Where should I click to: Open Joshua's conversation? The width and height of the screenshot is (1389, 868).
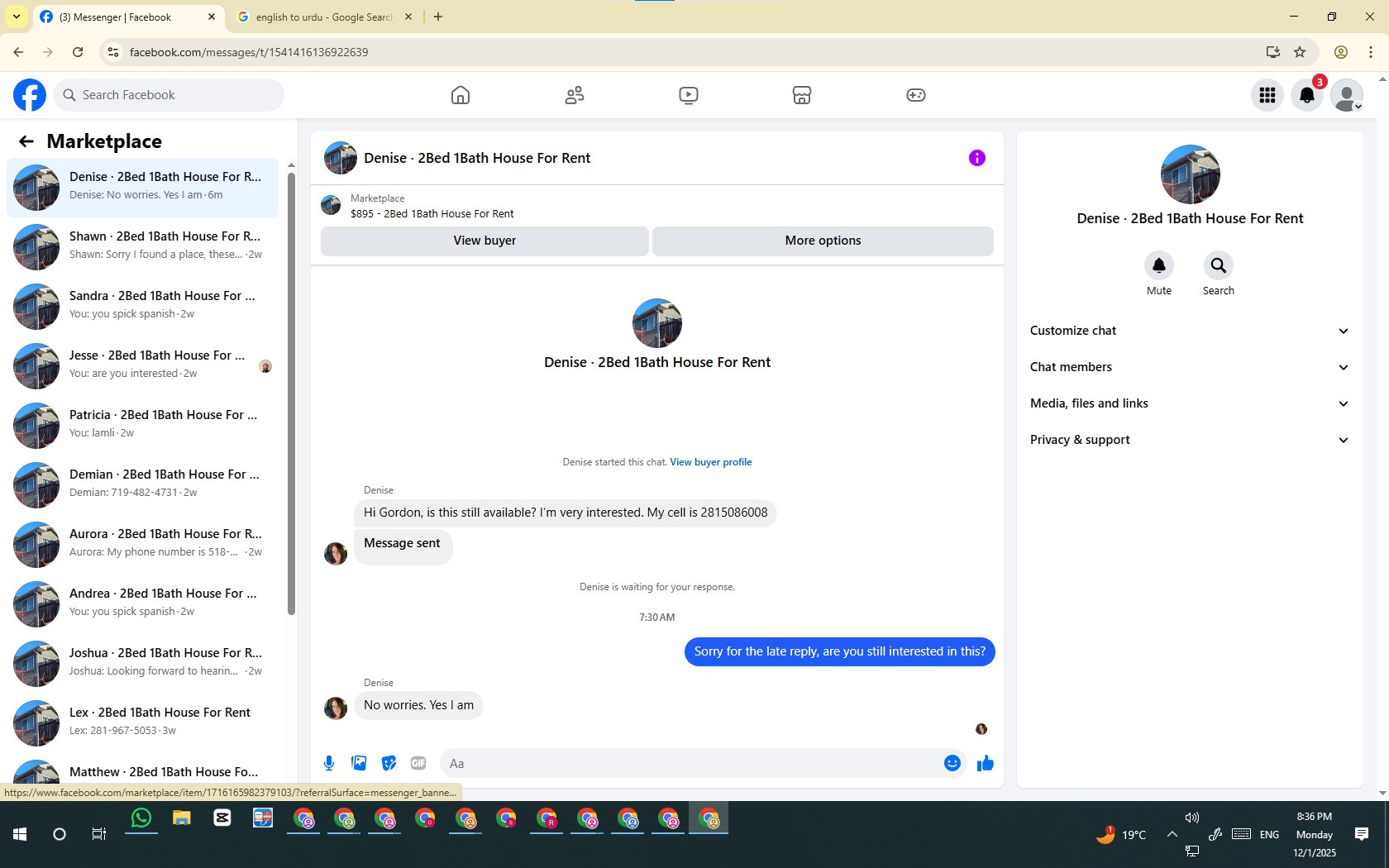[x=142, y=662]
